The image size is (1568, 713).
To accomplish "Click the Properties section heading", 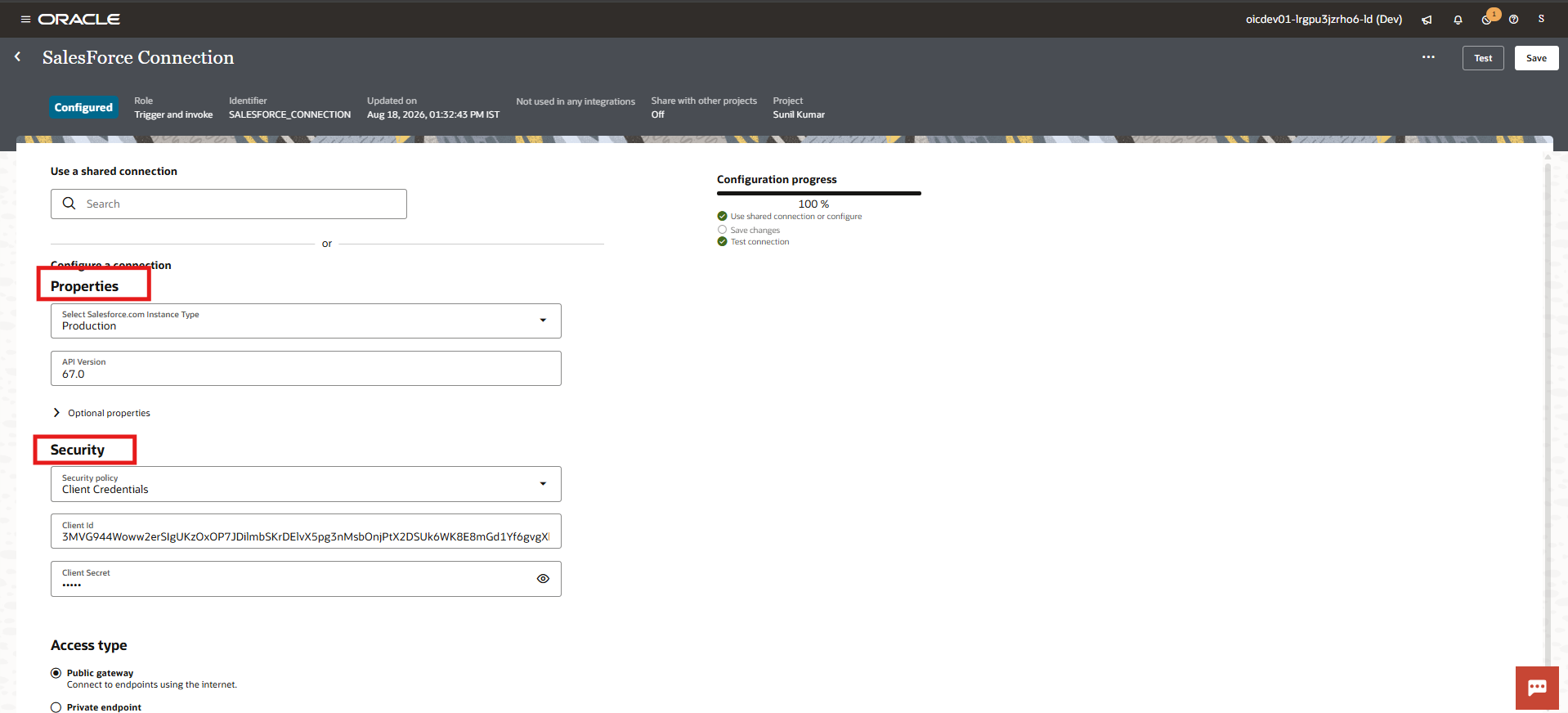I will coord(84,286).
